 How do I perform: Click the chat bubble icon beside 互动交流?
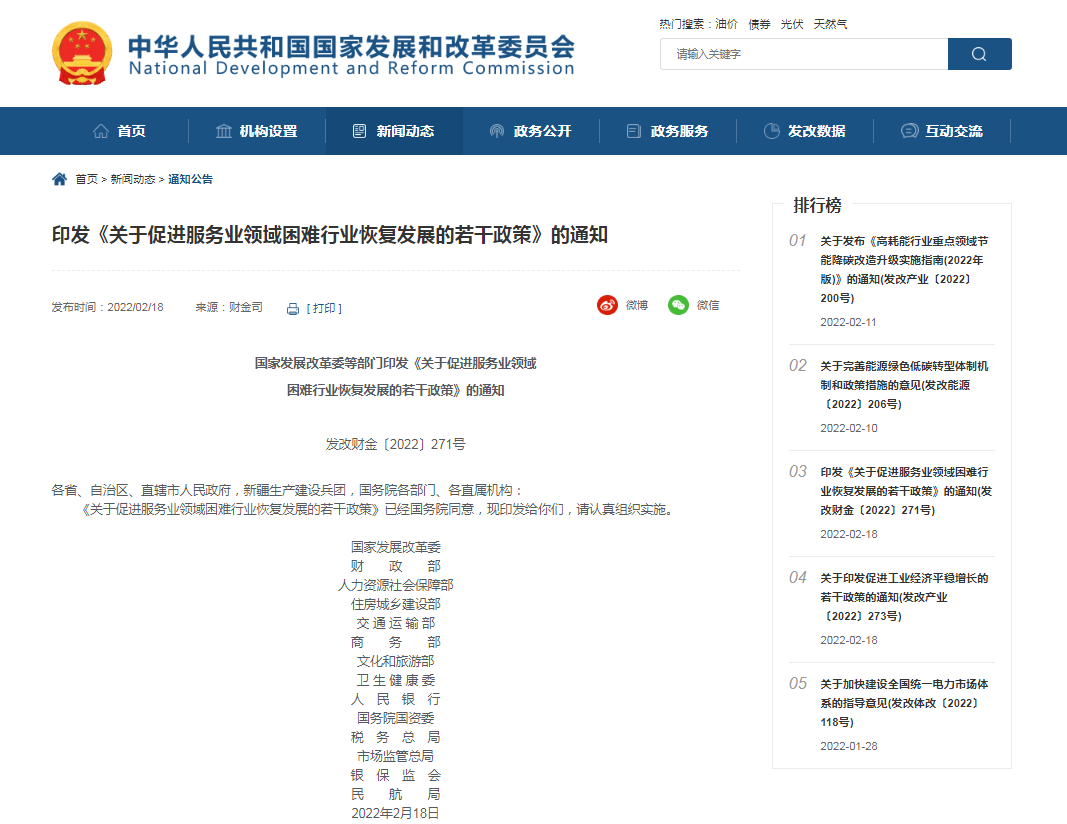909,131
